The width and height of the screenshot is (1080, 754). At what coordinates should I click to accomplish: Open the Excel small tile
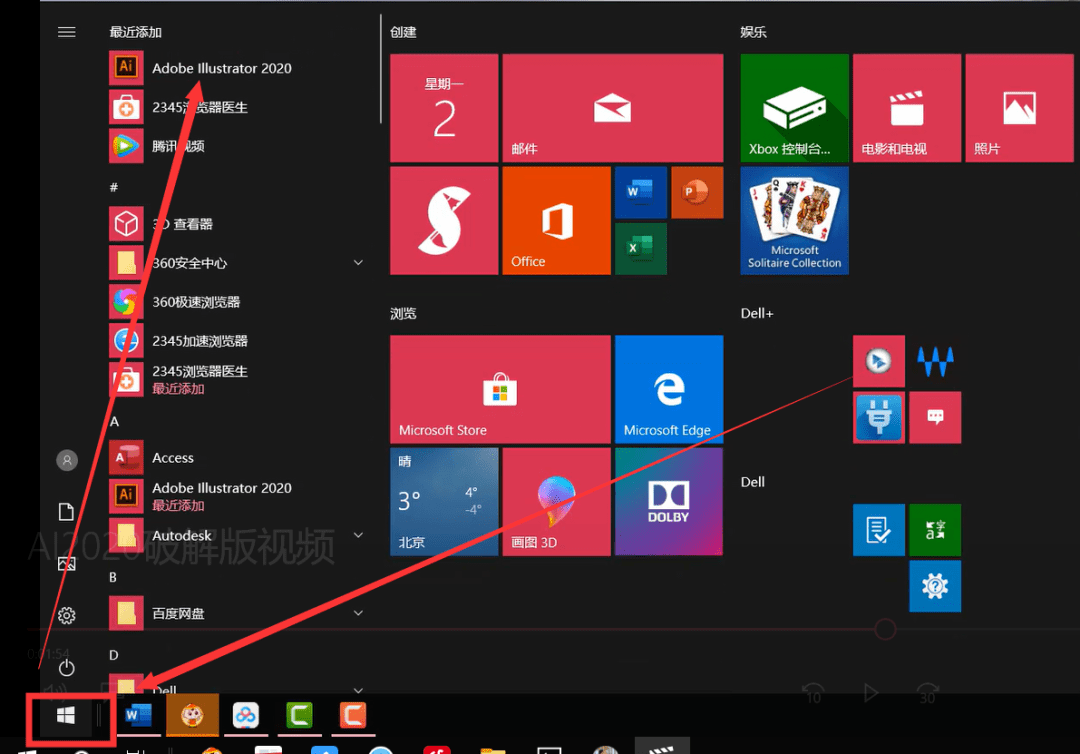pyautogui.click(x=641, y=249)
